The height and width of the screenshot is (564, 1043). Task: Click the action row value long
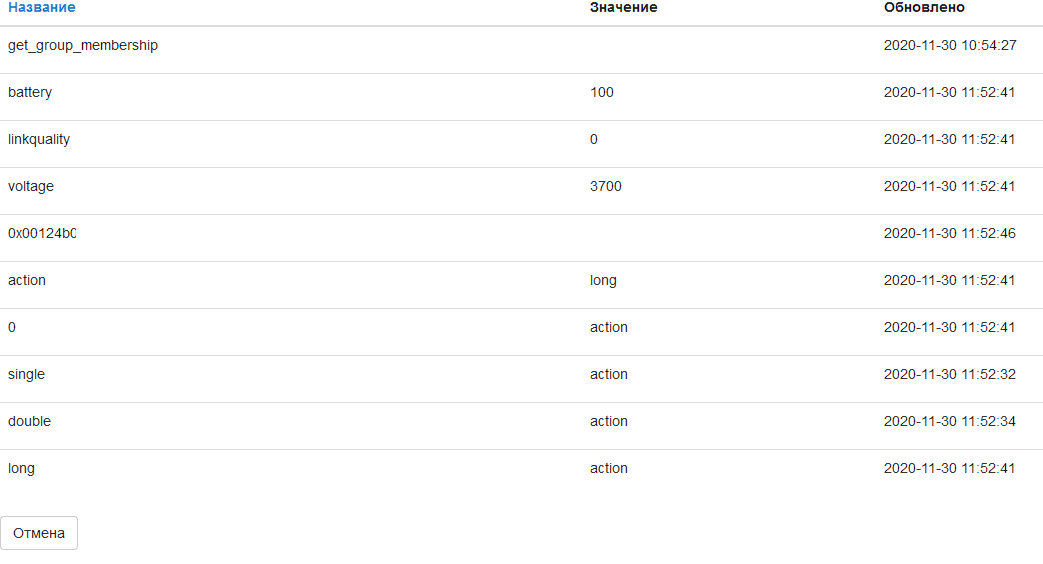tap(603, 281)
